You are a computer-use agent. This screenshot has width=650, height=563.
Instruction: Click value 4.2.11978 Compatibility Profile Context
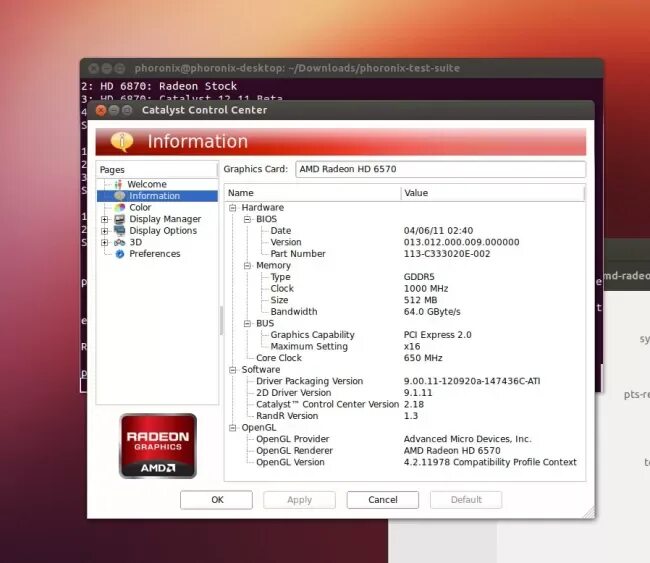tap(490, 462)
